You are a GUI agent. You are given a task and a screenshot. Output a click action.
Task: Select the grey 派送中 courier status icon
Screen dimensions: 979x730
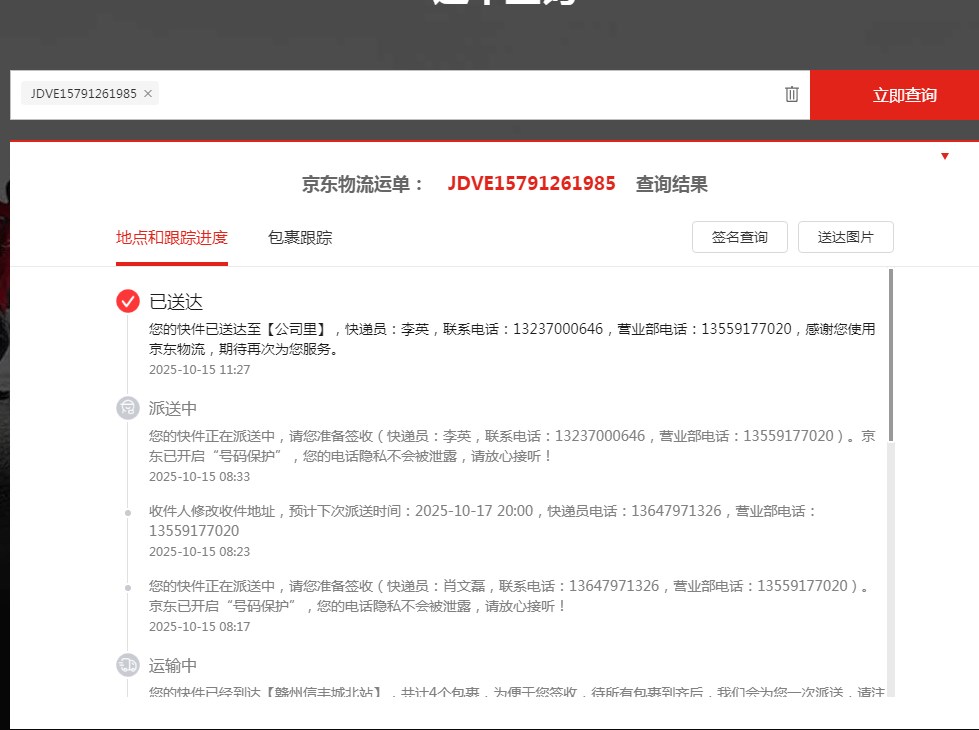coord(128,408)
